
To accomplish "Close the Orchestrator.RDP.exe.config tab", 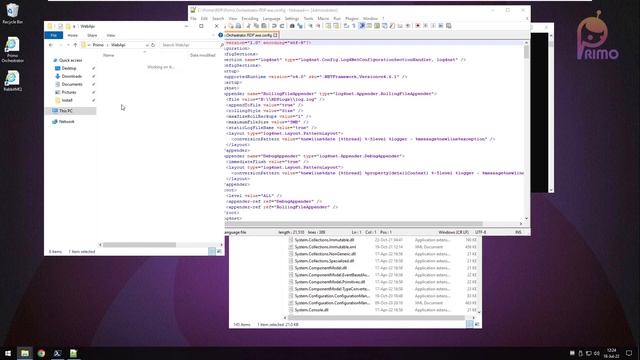I will pos(276,36).
